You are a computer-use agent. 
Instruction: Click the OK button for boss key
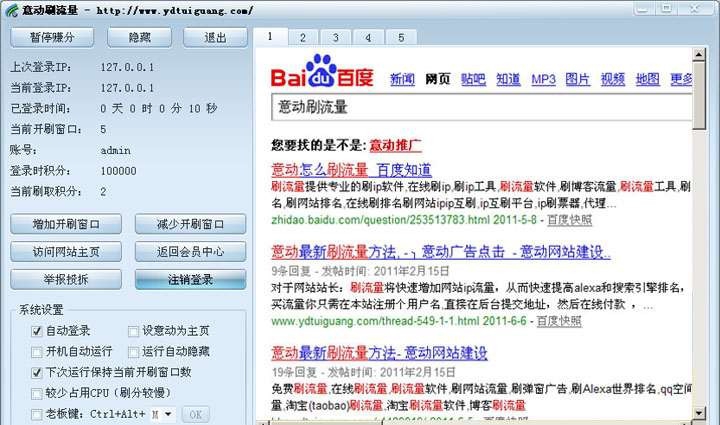(196, 414)
